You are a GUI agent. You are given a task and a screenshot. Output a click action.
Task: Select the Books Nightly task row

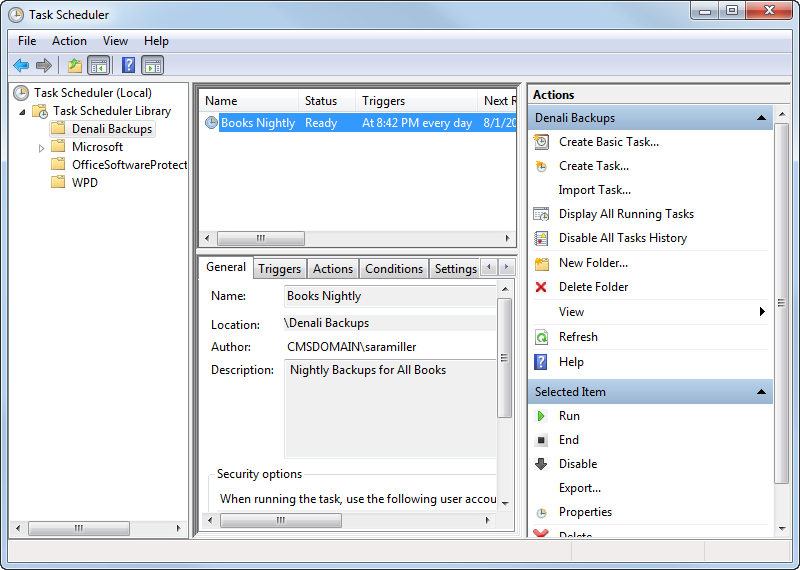[x=358, y=122]
